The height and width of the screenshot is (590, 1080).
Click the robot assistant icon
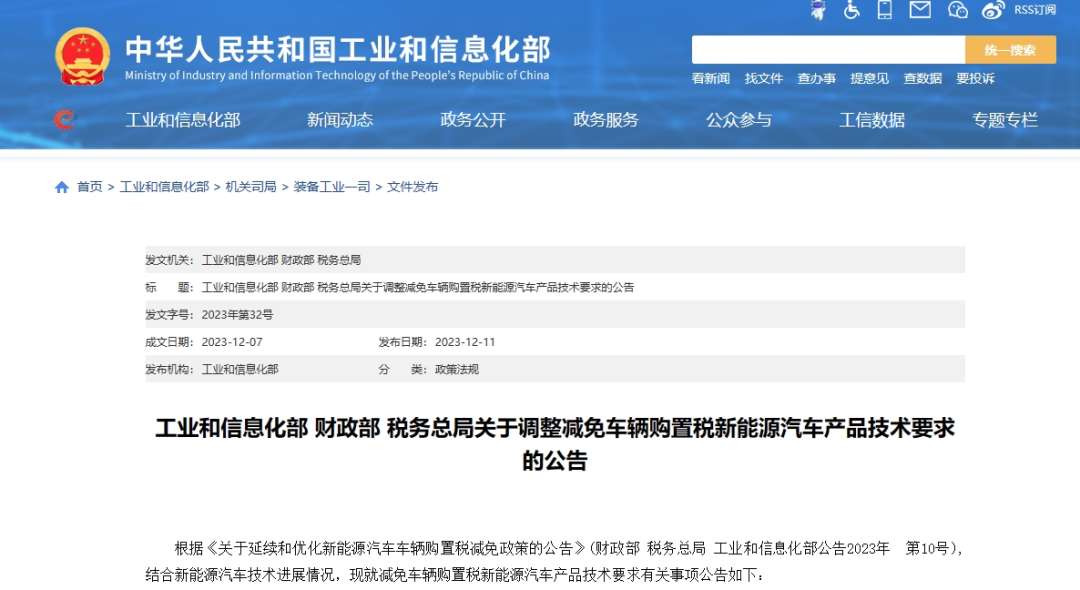819,10
